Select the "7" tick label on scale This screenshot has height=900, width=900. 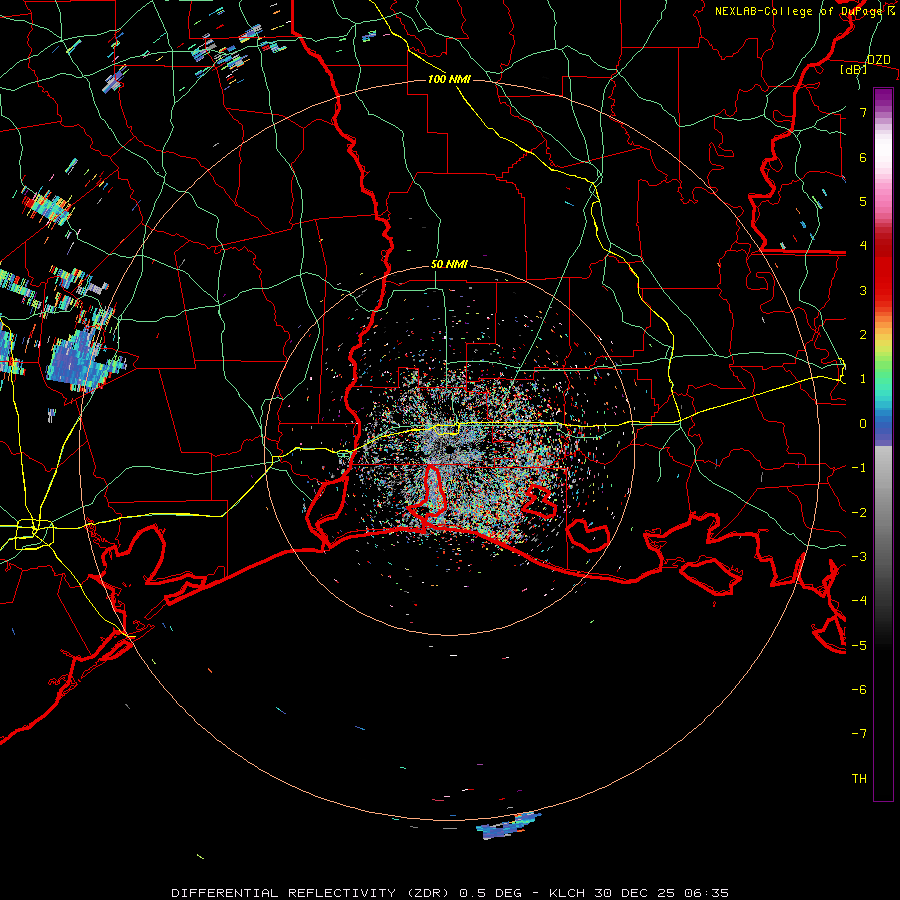click(863, 112)
